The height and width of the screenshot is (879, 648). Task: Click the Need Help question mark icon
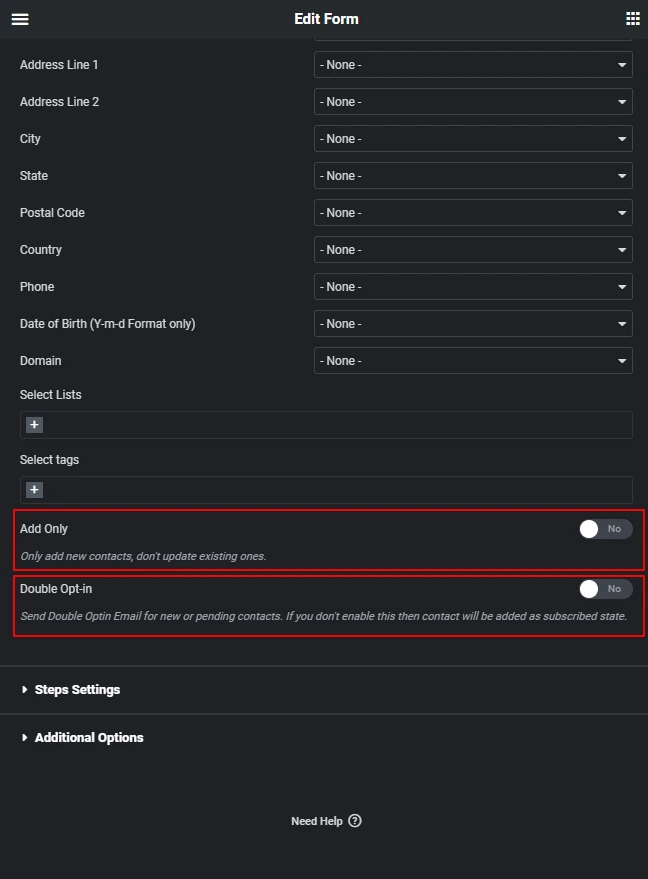pyautogui.click(x=355, y=821)
